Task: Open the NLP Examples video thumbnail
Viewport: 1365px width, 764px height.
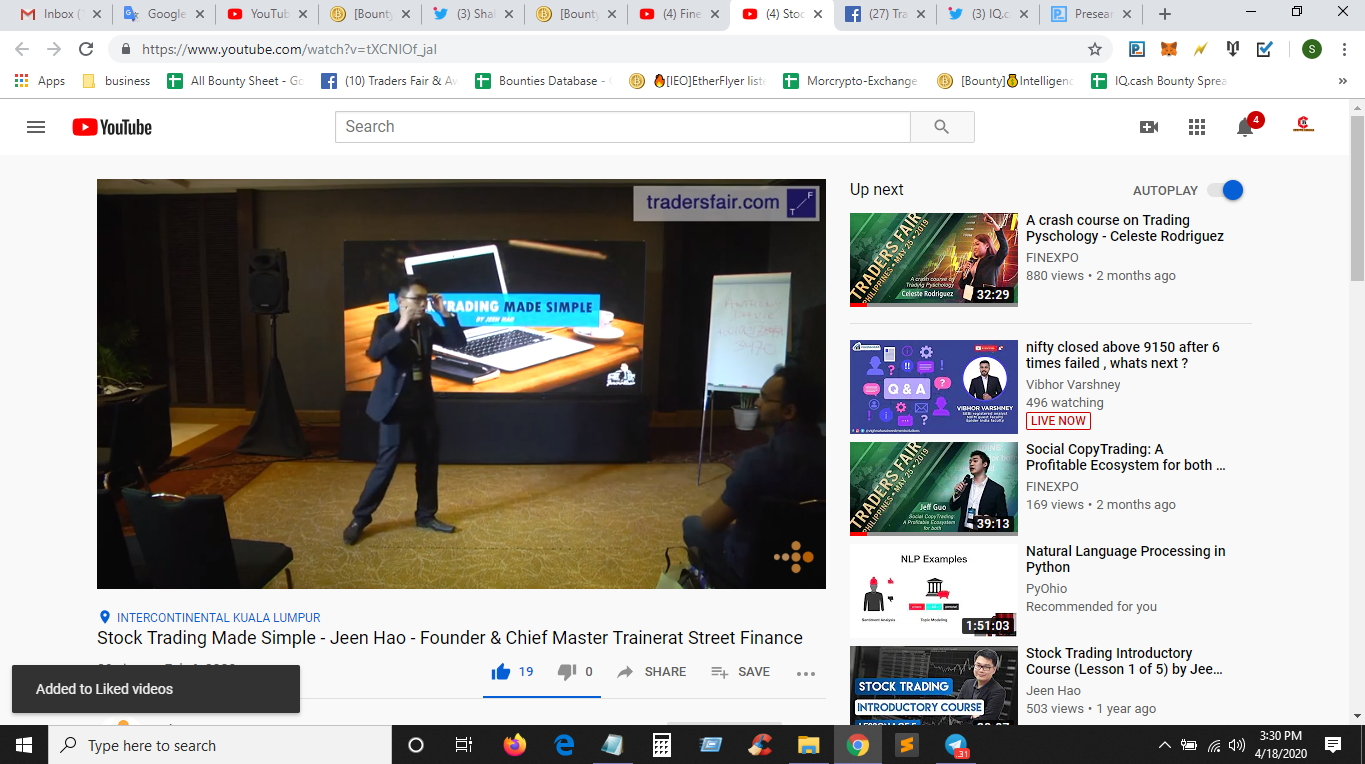Action: pyautogui.click(x=934, y=591)
